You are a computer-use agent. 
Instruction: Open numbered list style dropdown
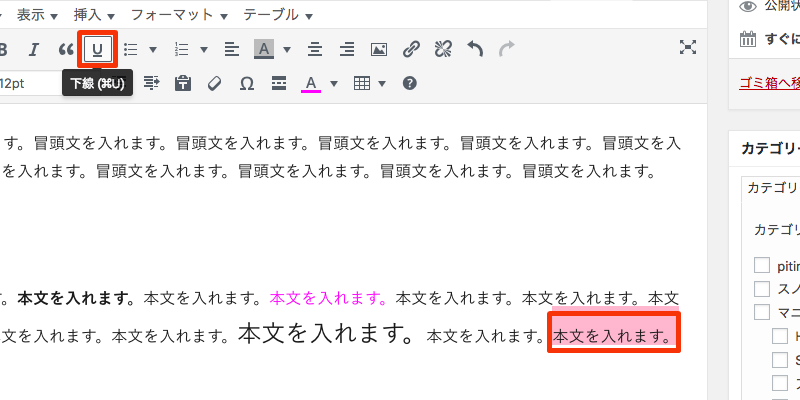[x=204, y=49]
